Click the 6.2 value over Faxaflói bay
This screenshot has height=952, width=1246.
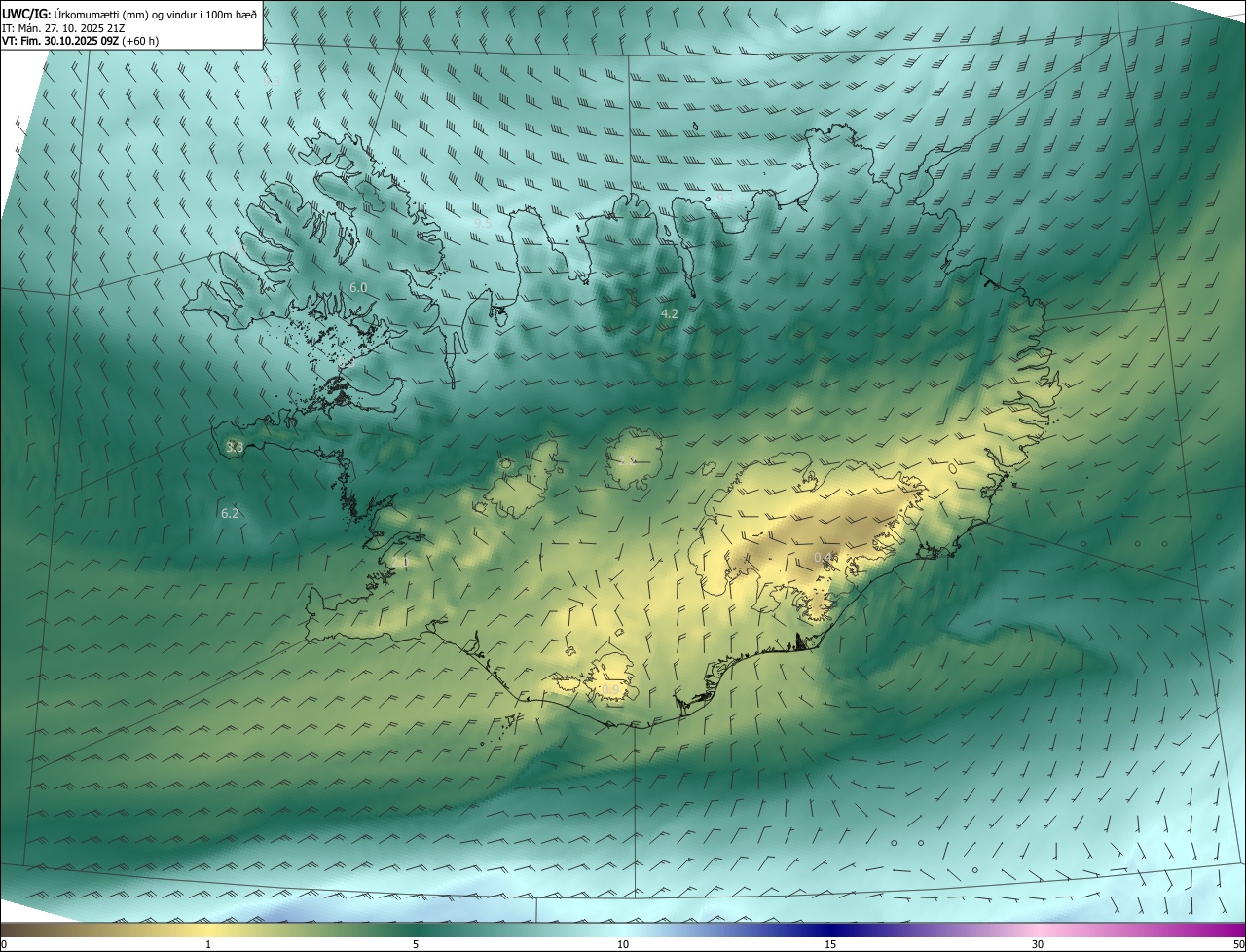pos(230,513)
